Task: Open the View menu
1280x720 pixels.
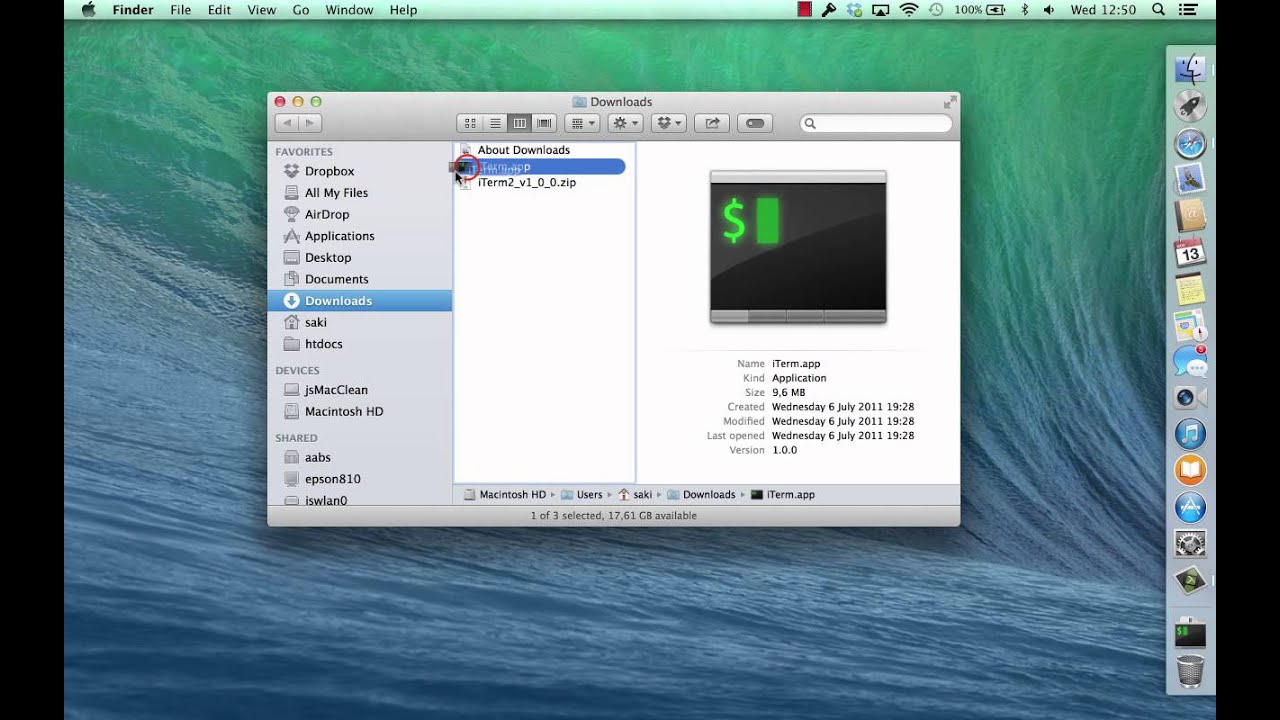Action: [x=262, y=10]
